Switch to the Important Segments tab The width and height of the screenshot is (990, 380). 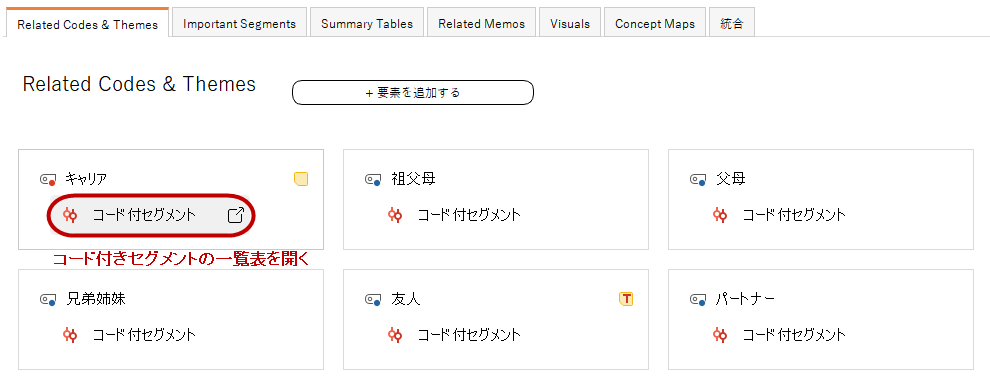tap(239, 24)
